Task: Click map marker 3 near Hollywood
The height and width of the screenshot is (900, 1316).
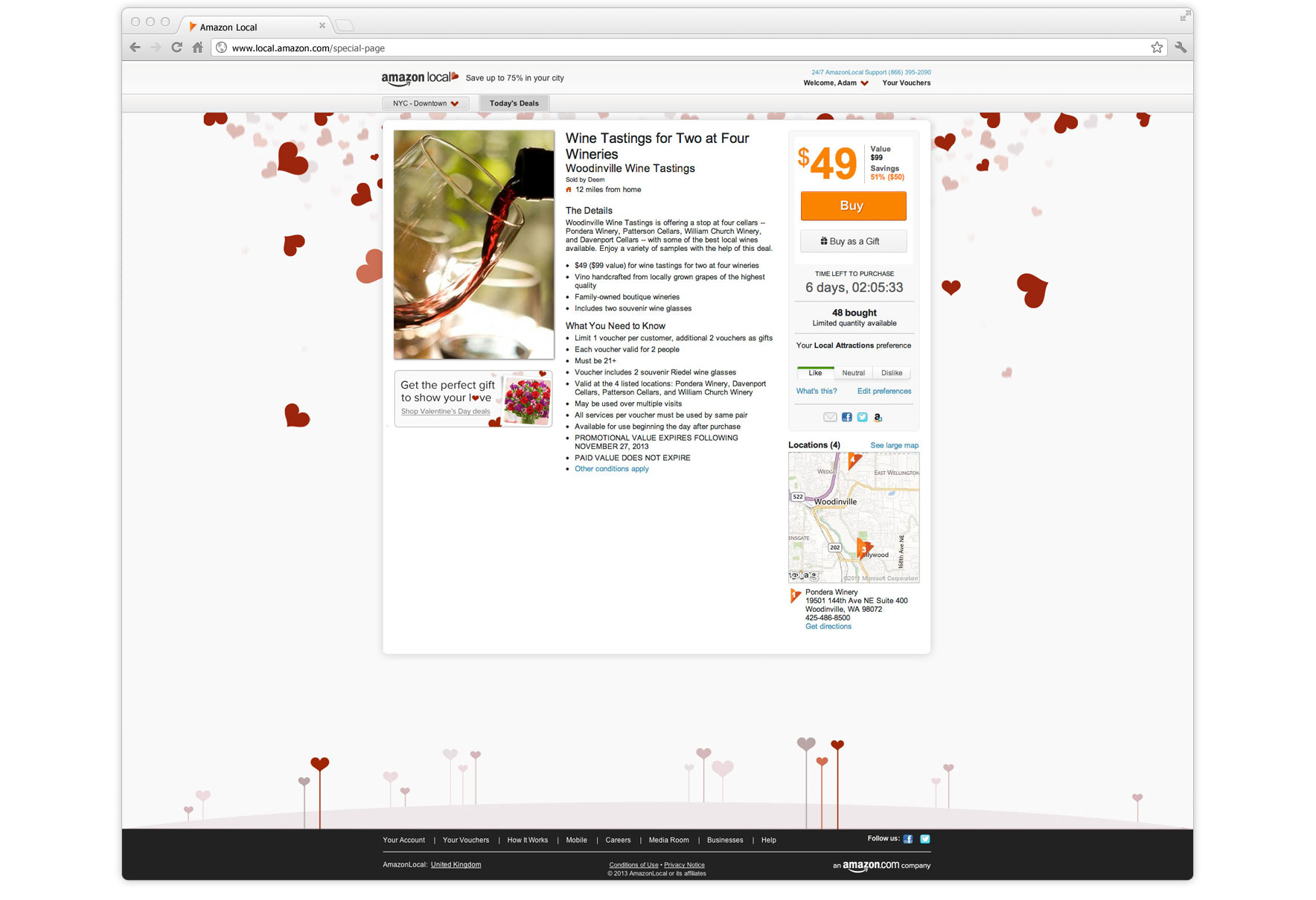Action: (x=863, y=549)
